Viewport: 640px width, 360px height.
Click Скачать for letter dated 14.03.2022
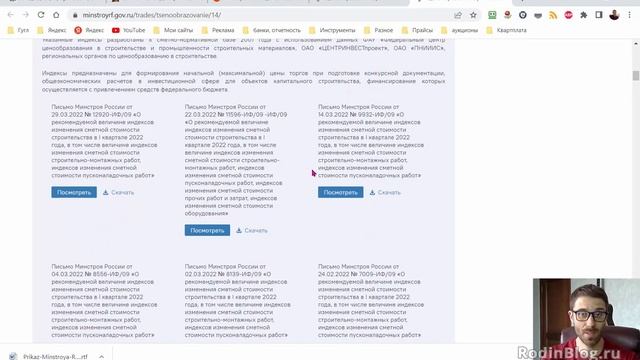click(x=385, y=192)
